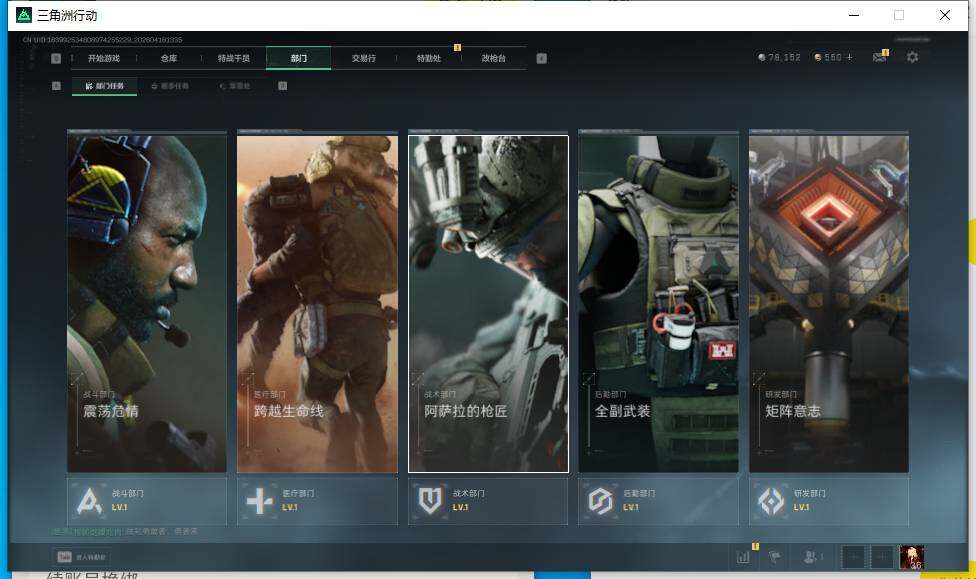Select the 部门任务 sub-tab
The image size is (976, 579).
106,86
